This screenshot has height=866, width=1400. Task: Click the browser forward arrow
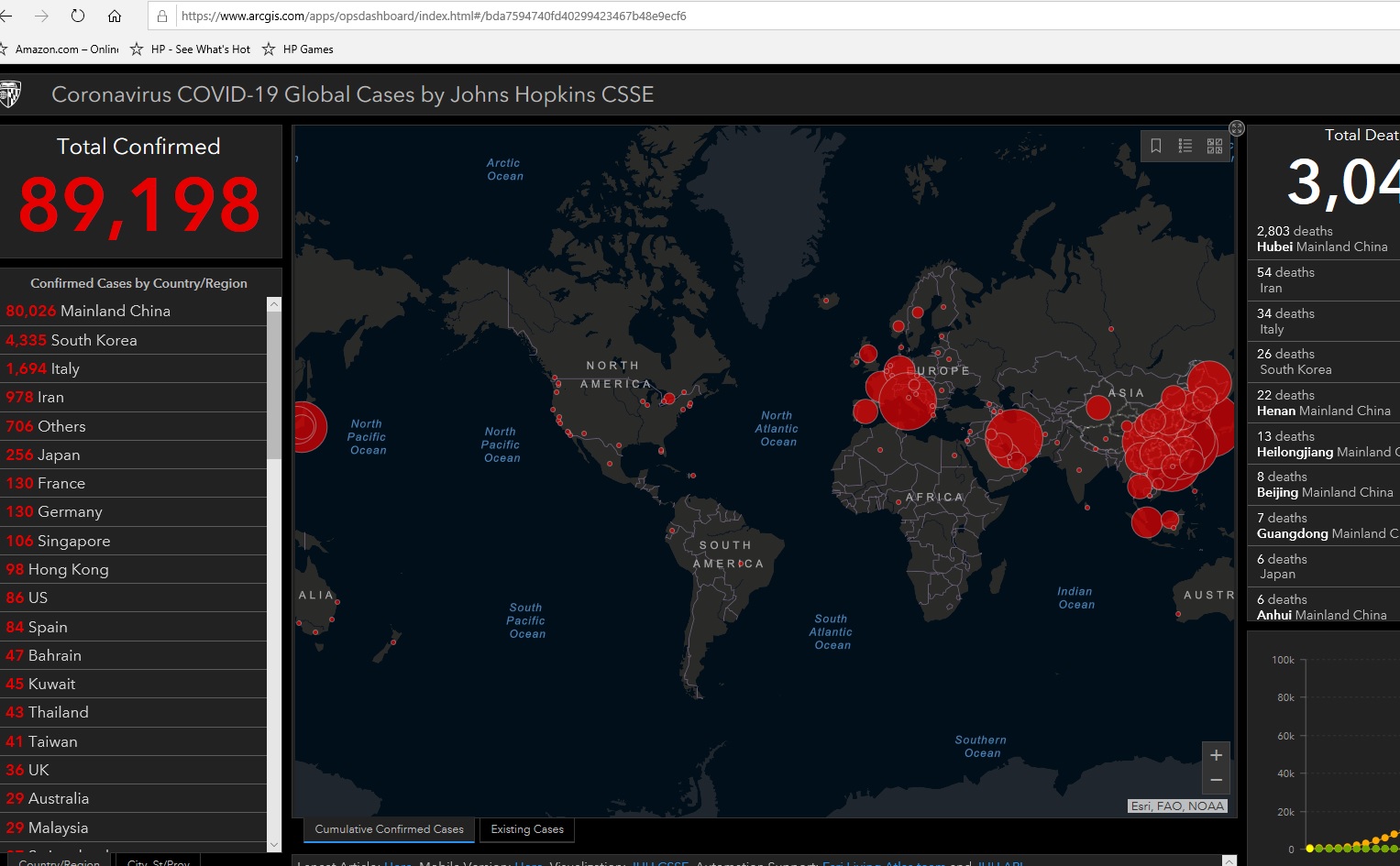pyautogui.click(x=41, y=16)
